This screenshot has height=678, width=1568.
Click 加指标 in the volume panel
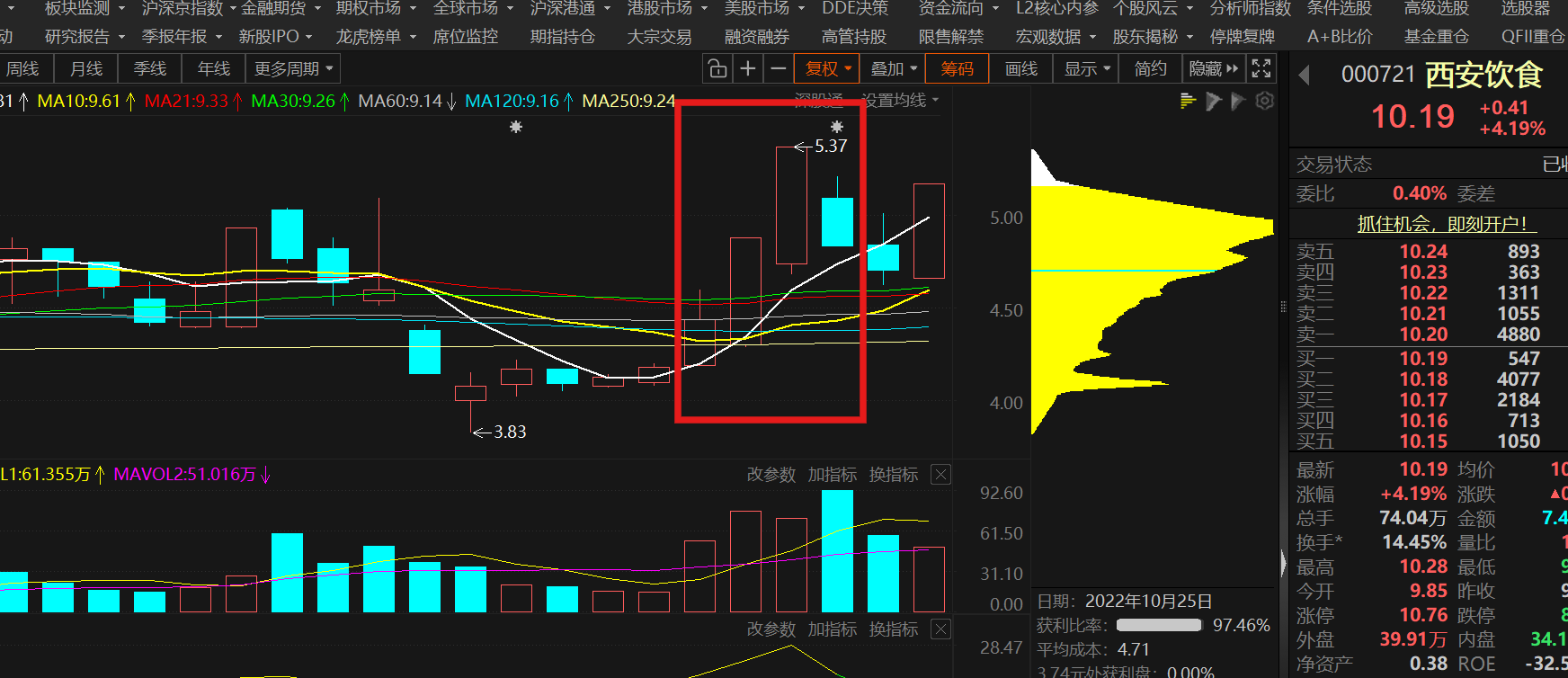click(x=833, y=475)
